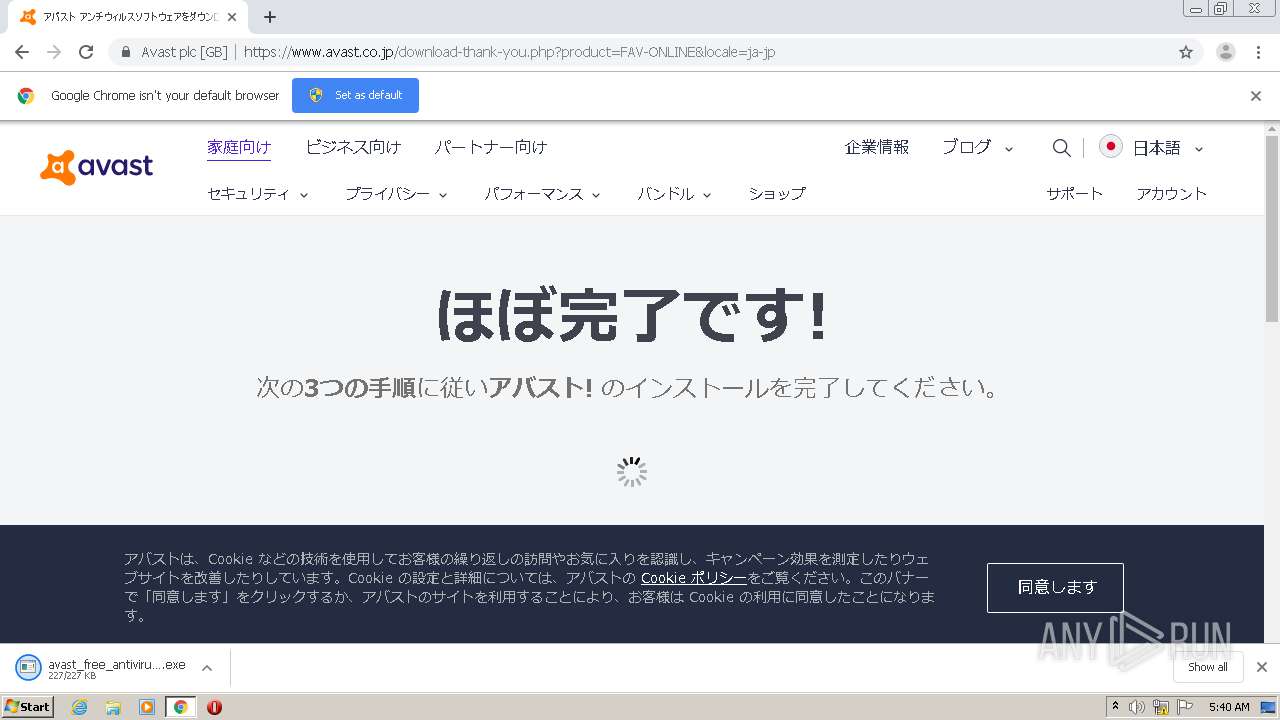Select the 家庭向け tab
Screen dimensions: 1280x720
[x=239, y=147]
